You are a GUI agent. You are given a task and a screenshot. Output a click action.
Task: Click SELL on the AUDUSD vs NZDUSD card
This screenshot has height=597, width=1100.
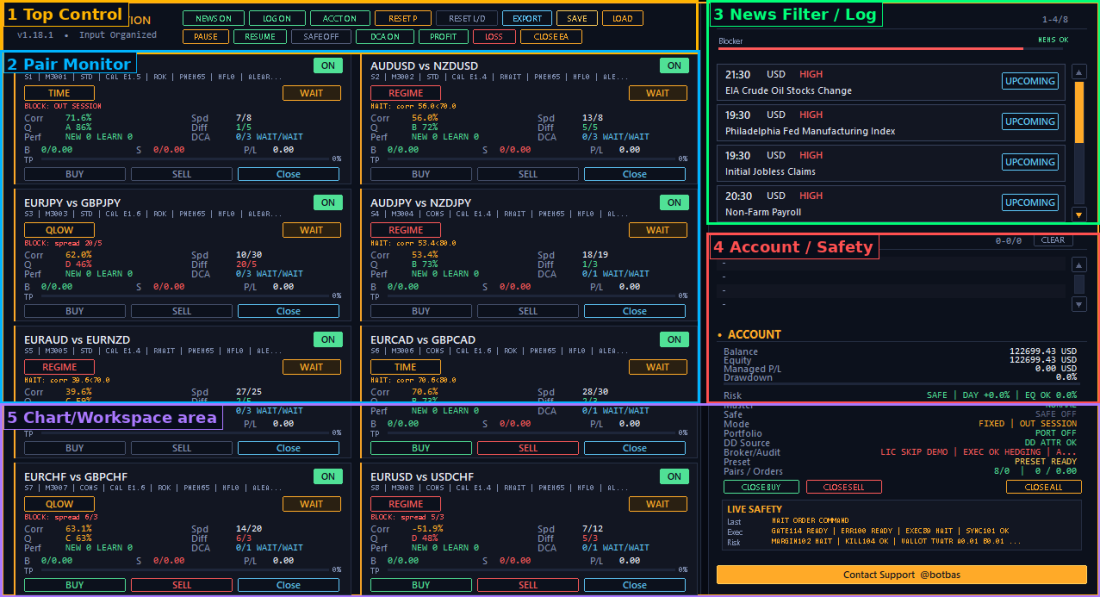pyautogui.click(x=528, y=174)
